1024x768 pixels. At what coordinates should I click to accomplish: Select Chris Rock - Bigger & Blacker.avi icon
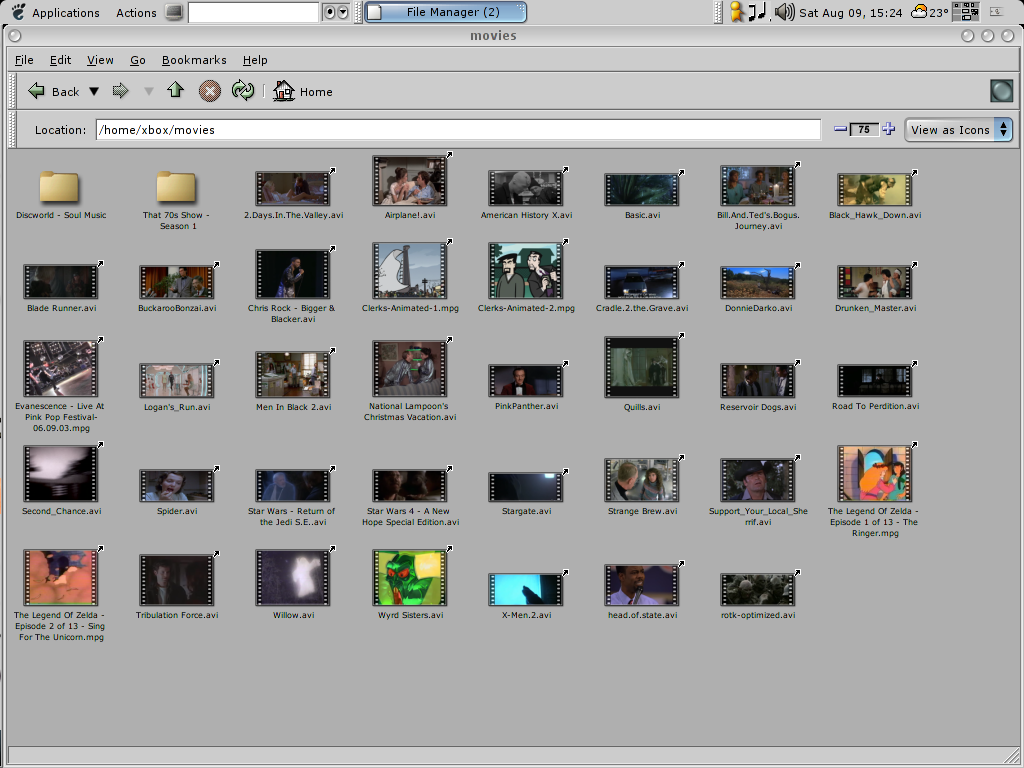[293, 274]
